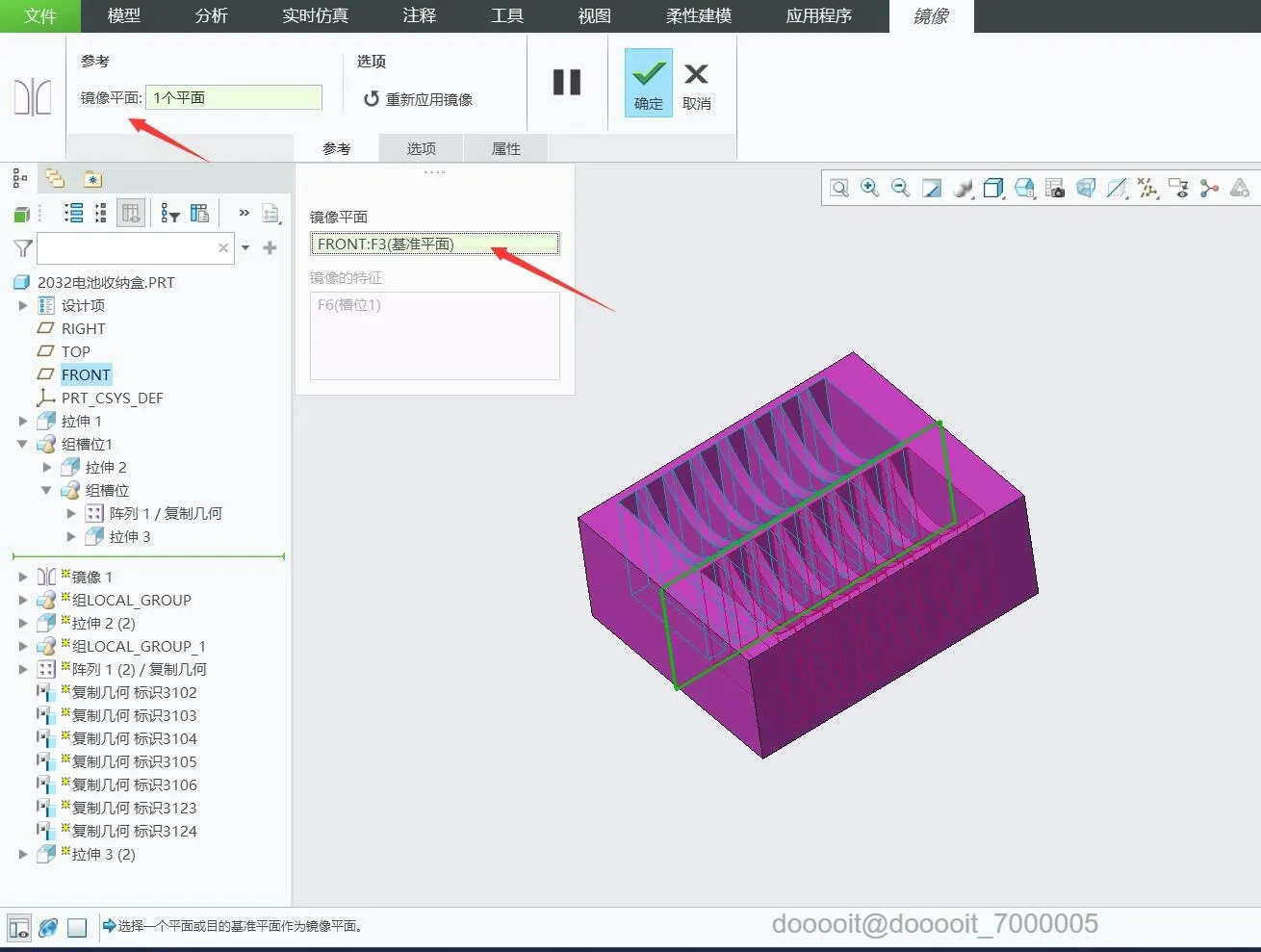The height and width of the screenshot is (952, 1261).
Task: Select the FRONT datum plane in tree
Action: click(x=86, y=374)
